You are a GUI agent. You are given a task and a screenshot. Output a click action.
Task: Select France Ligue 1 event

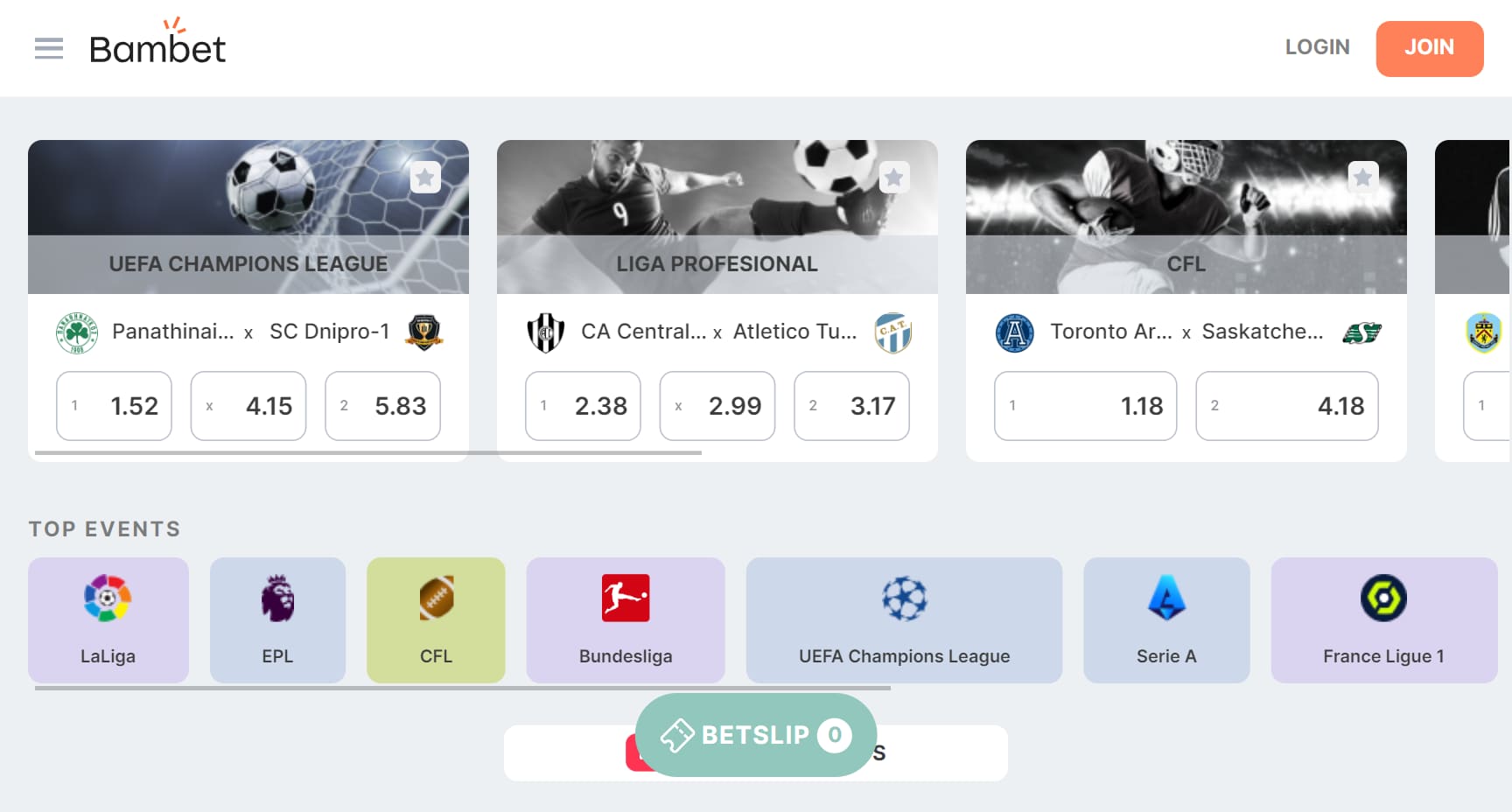[1384, 619]
